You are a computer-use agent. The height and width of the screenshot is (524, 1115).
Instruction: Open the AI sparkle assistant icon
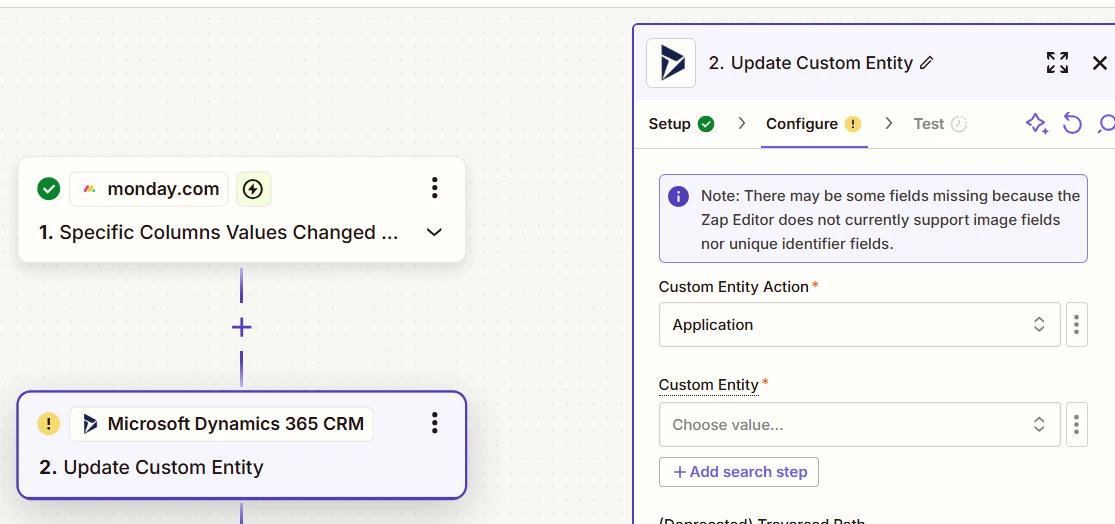pyautogui.click(x=1037, y=124)
